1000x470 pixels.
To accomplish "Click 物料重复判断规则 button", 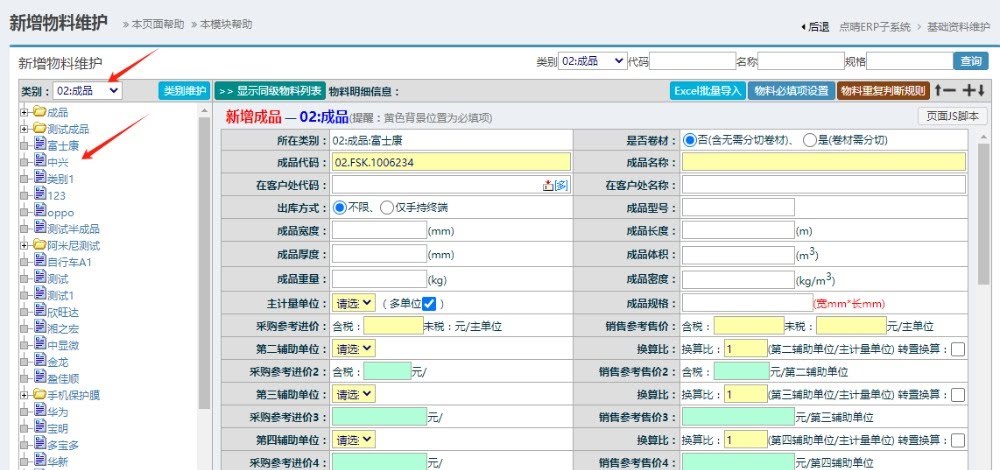I will click(x=883, y=91).
